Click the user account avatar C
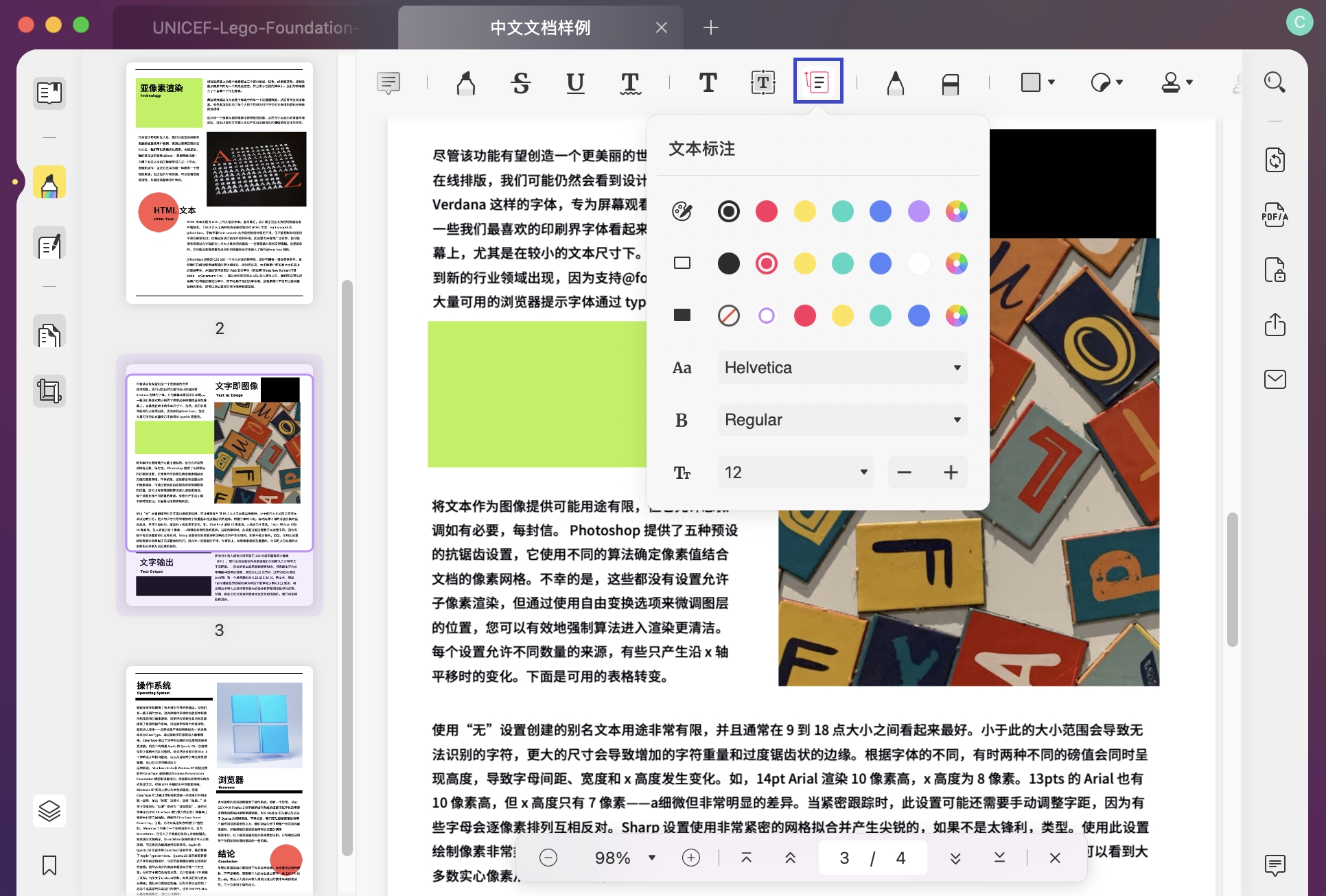The image size is (1326, 896). pyautogui.click(x=1299, y=22)
